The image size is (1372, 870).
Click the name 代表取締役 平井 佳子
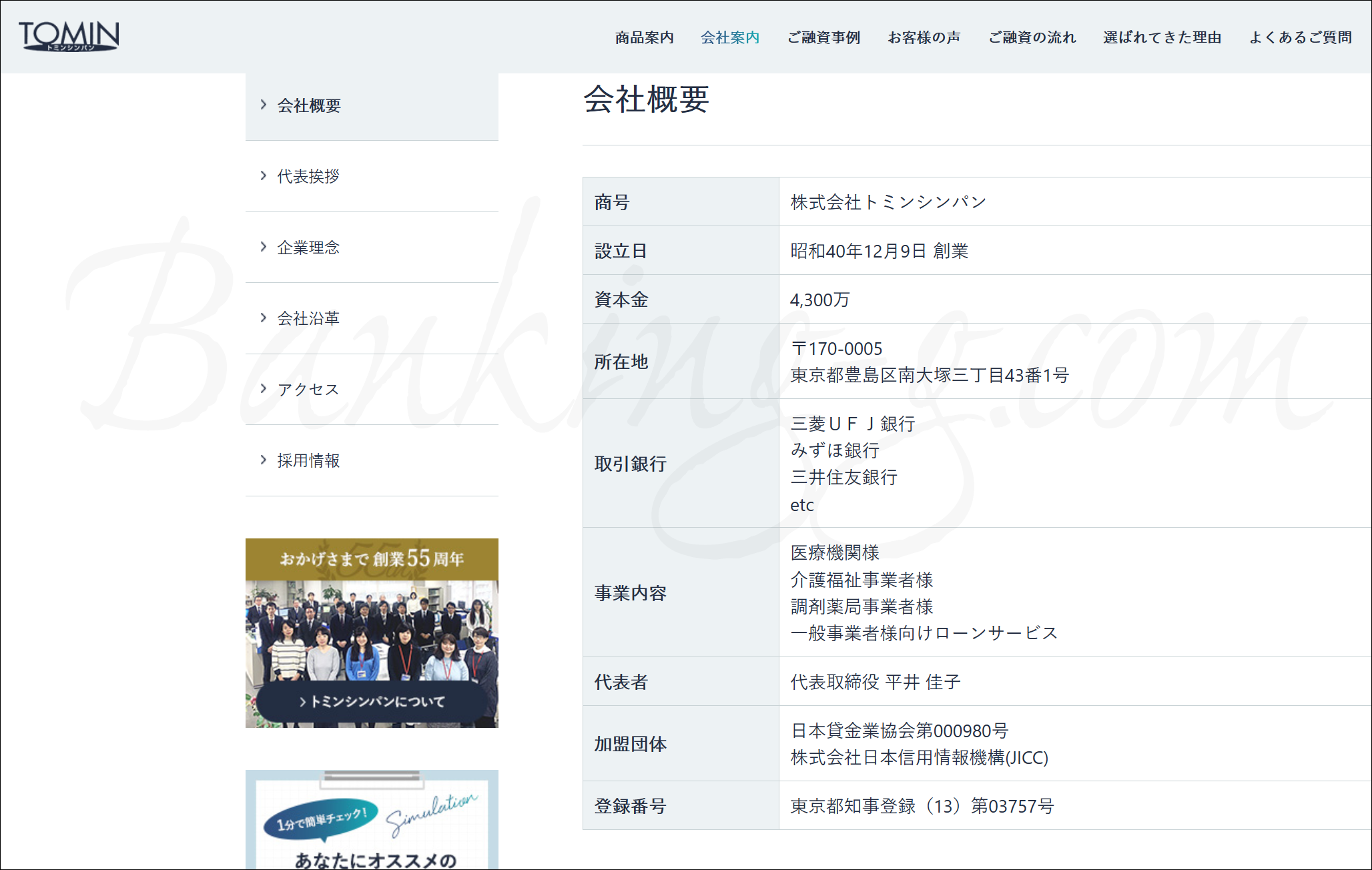pos(875,682)
